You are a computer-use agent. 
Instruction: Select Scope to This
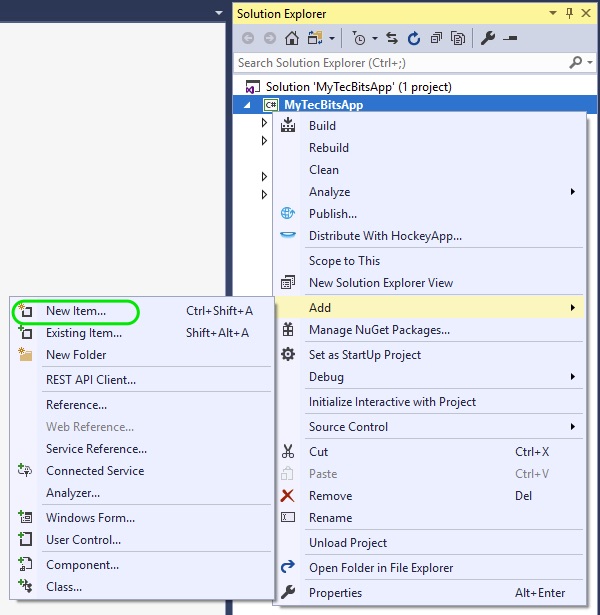pyautogui.click(x=429, y=261)
